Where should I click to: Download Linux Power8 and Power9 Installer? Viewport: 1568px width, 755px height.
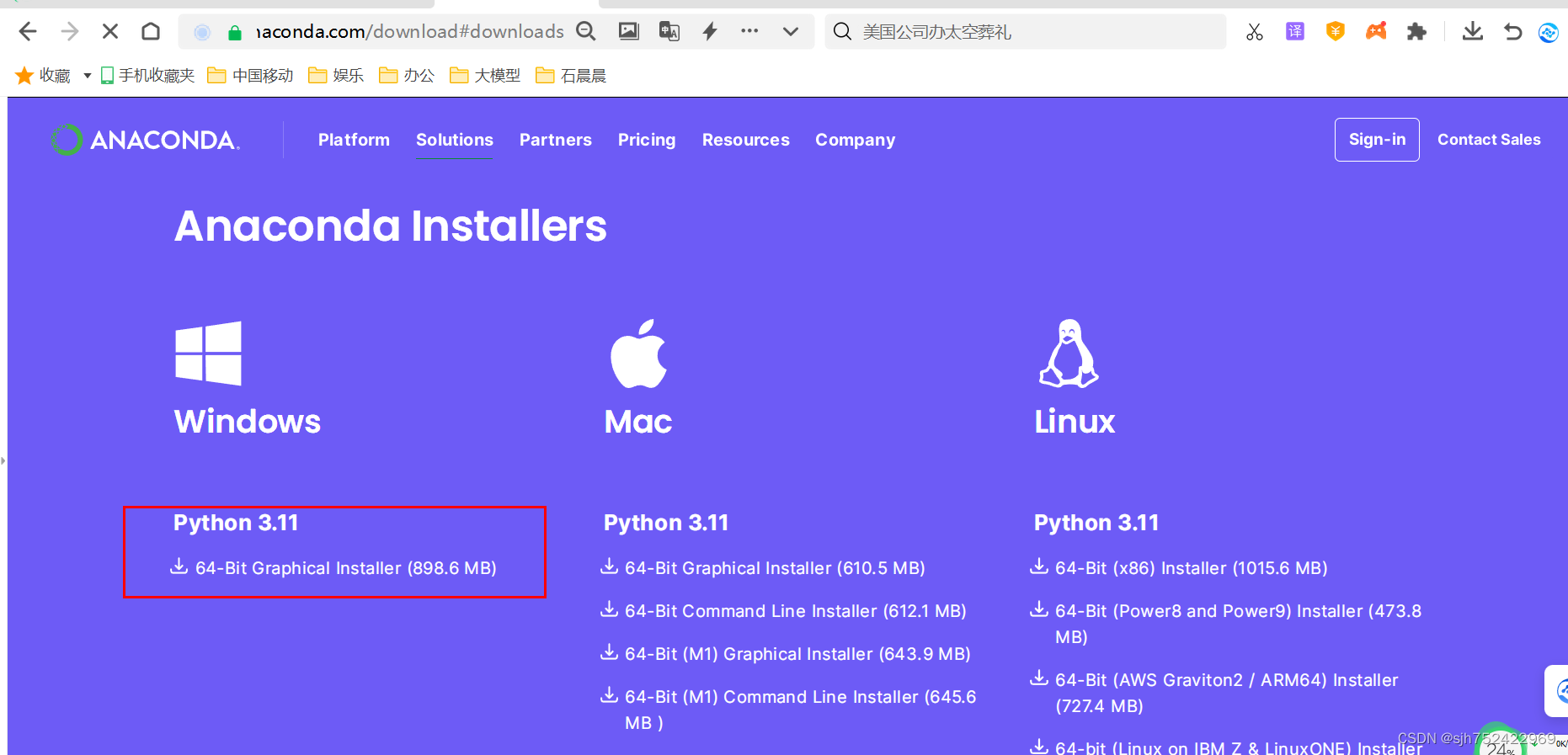[1226, 624]
